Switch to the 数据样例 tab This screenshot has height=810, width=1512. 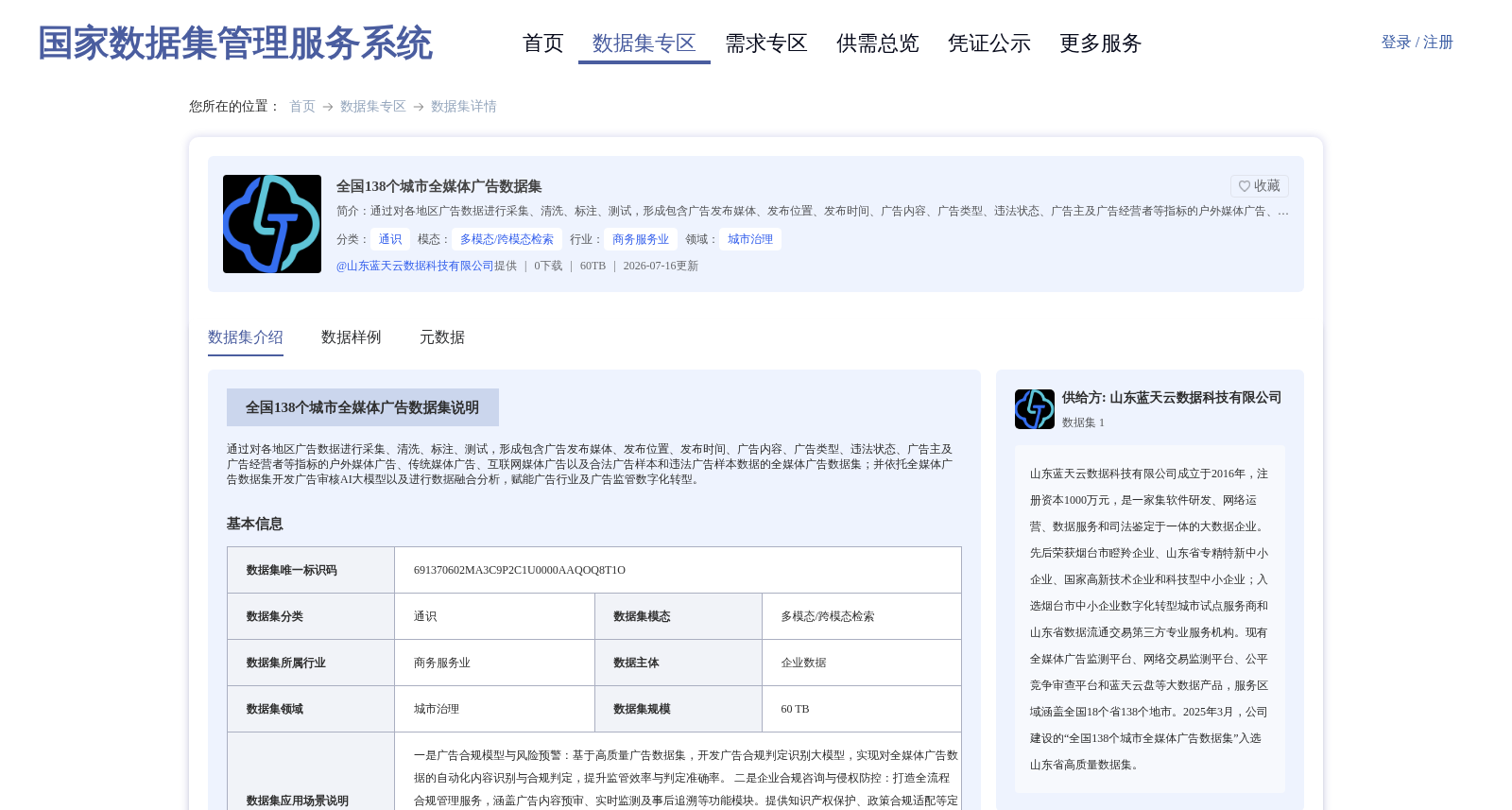click(352, 337)
